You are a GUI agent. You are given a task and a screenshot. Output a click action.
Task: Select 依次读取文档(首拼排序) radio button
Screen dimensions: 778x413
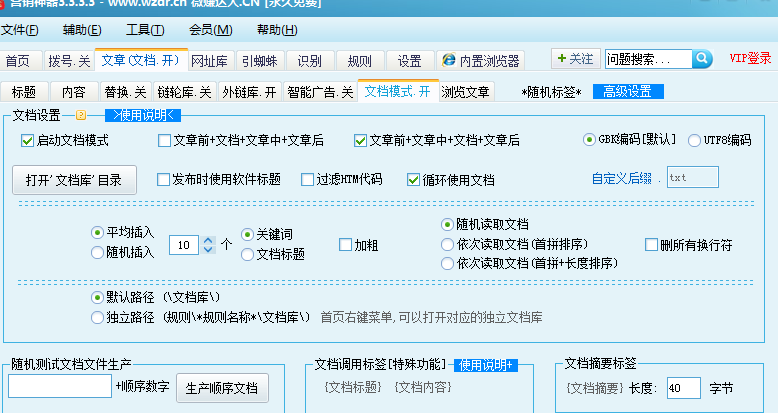515,244
